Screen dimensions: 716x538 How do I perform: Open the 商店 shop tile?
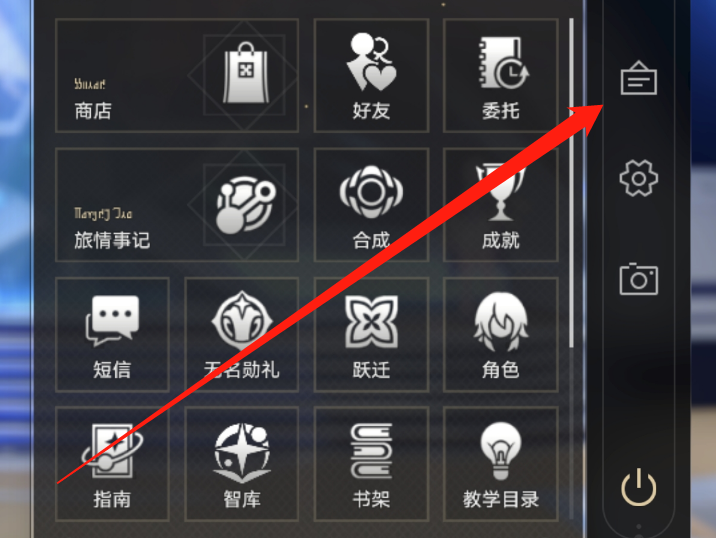[177, 76]
